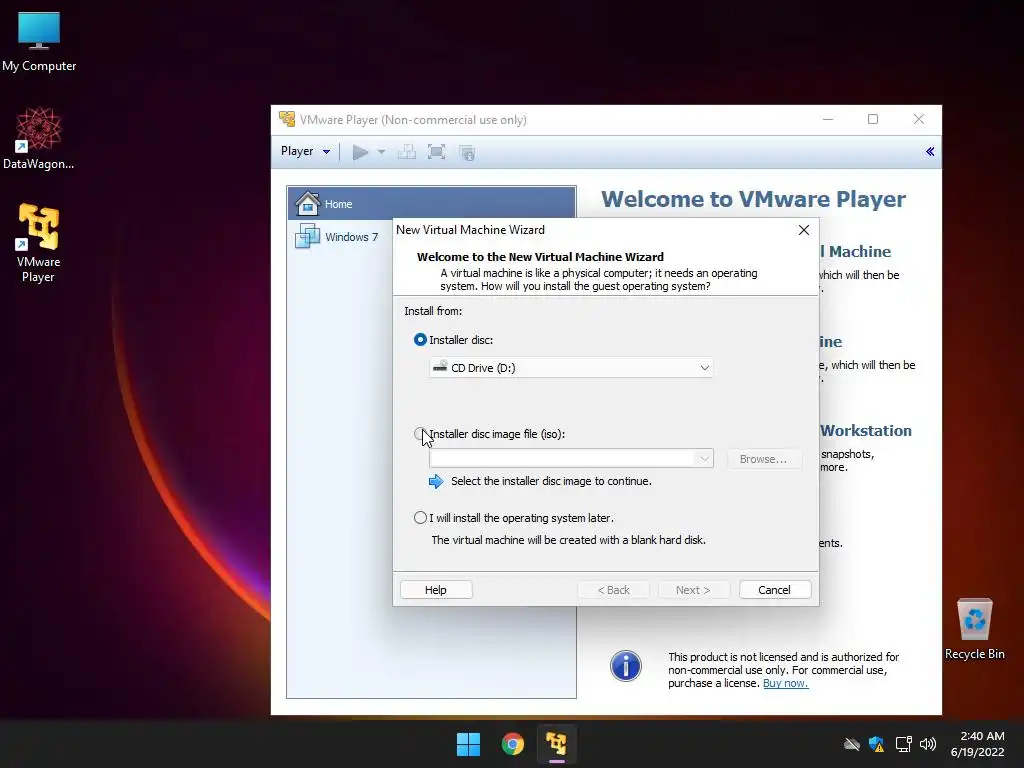The image size is (1024, 768).
Task: Click the Next > button
Action: pos(693,590)
